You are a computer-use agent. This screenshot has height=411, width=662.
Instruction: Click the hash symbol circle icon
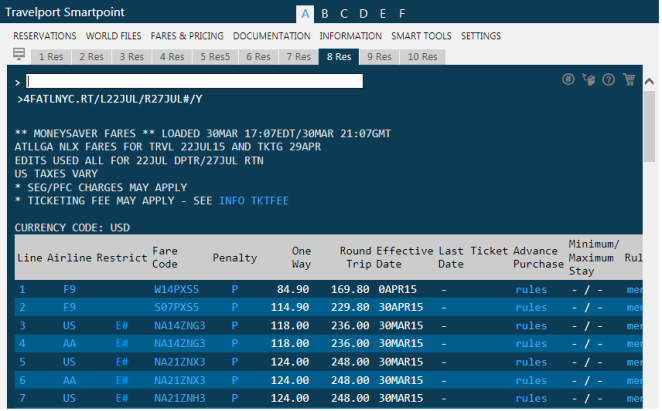(568, 79)
